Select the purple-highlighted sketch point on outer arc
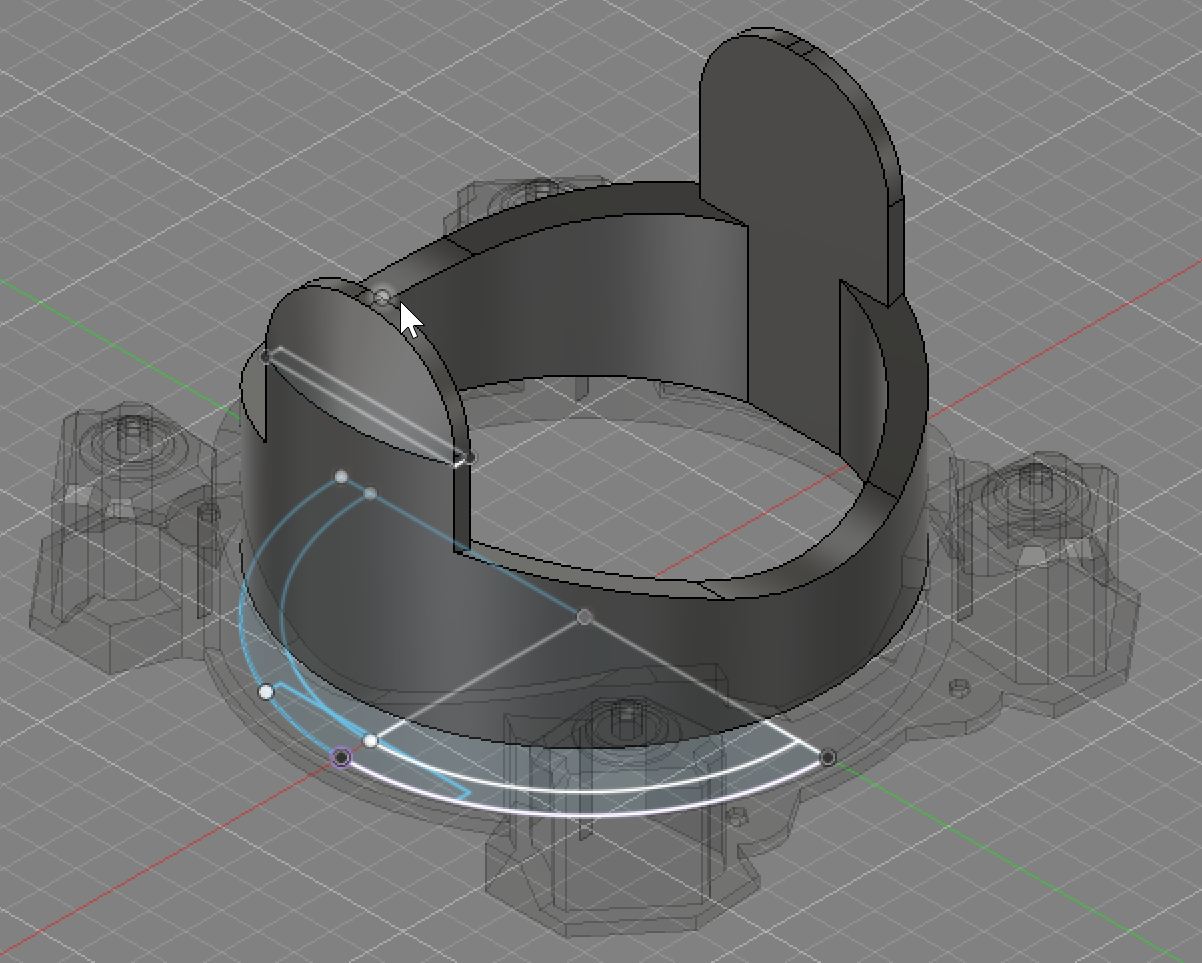Image resolution: width=1202 pixels, height=963 pixels. (342, 758)
